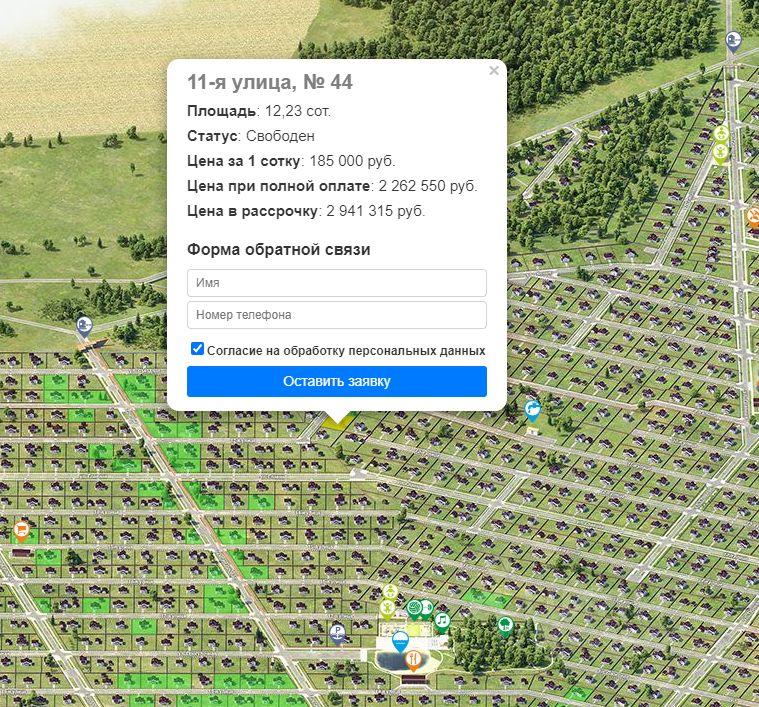The image size is (759, 707).
Task: Select the blue pond water marker
Action: coord(400,641)
